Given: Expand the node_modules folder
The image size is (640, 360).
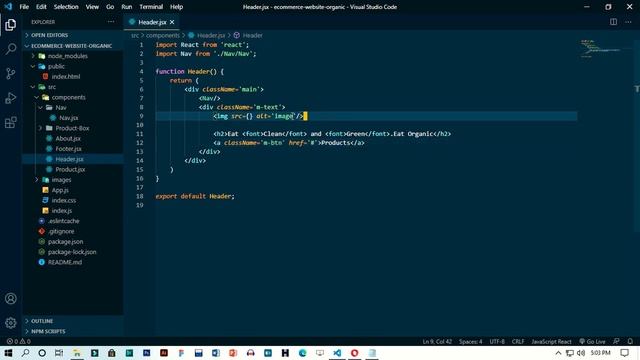Looking at the screenshot, I should click(x=67, y=56).
